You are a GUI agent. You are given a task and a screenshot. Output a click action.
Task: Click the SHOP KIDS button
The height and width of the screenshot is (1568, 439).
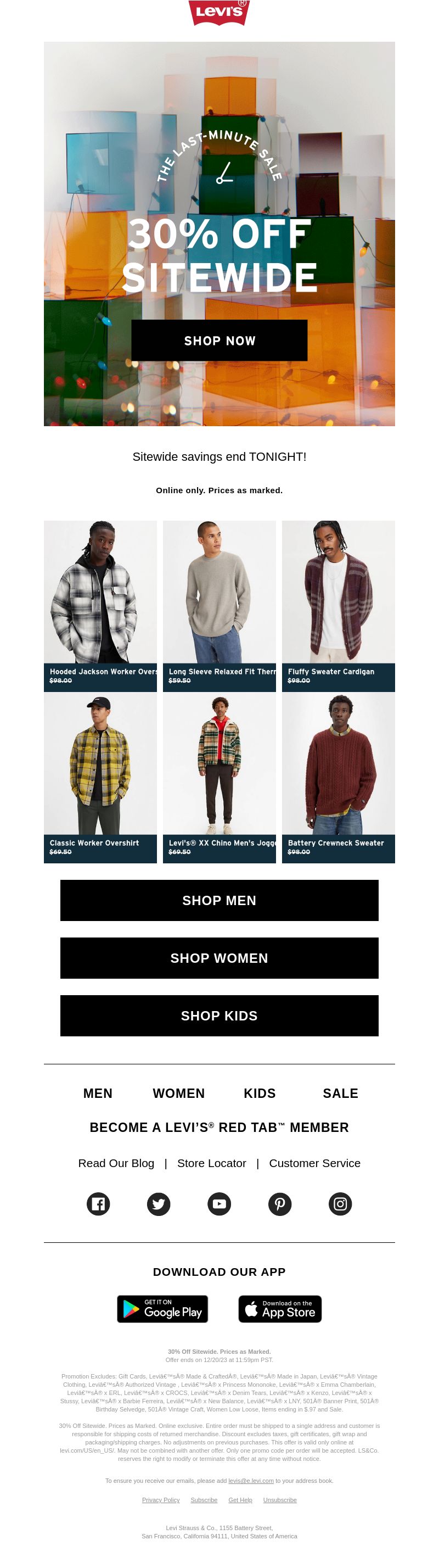point(219,1016)
